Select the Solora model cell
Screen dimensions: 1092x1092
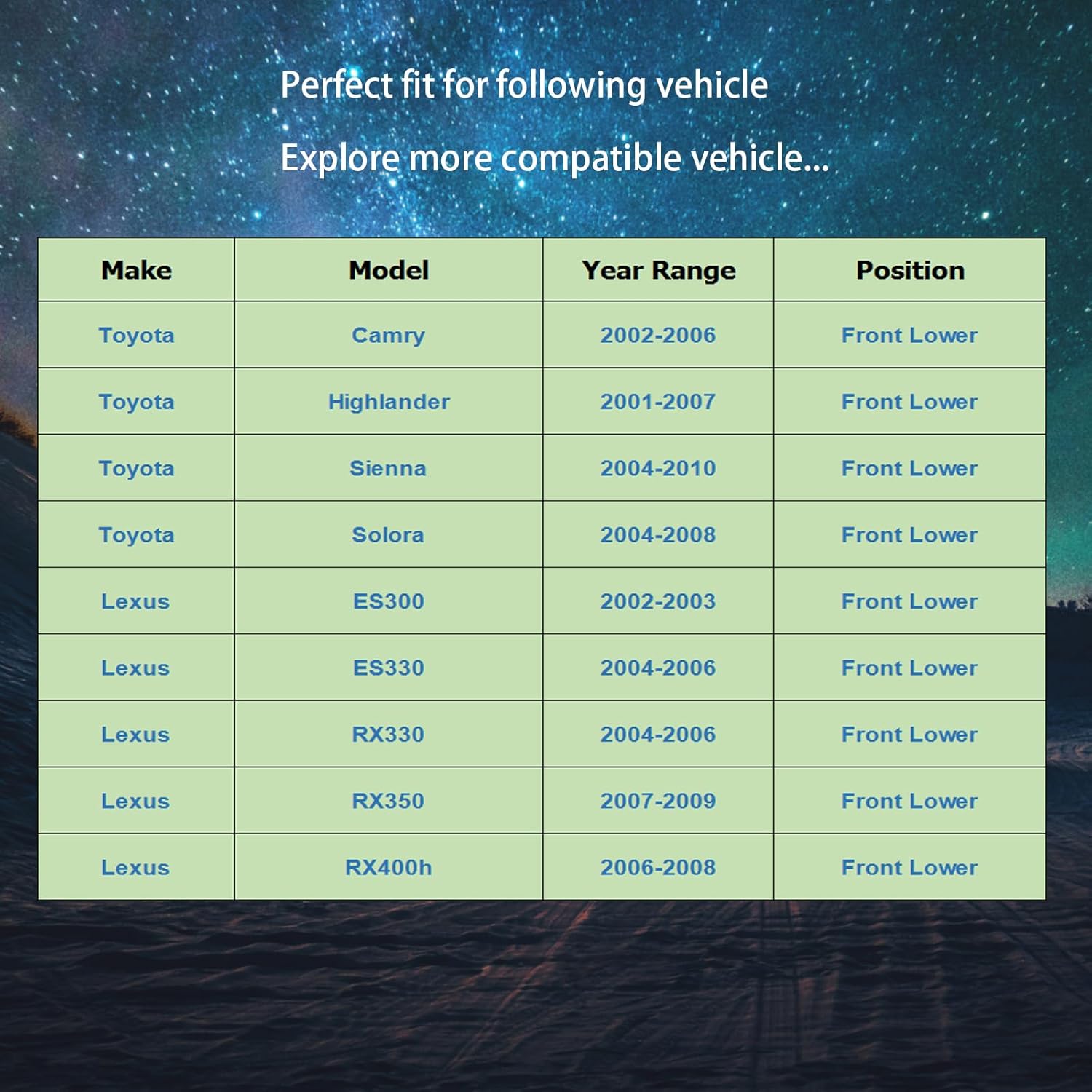click(389, 535)
